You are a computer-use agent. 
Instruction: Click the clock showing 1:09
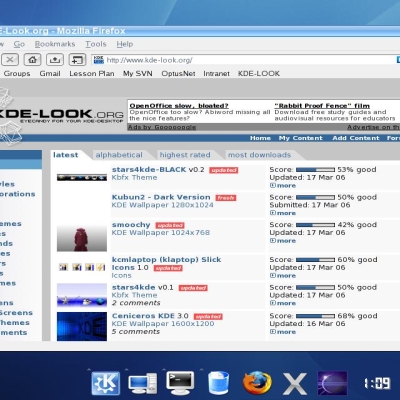(377, 383)
